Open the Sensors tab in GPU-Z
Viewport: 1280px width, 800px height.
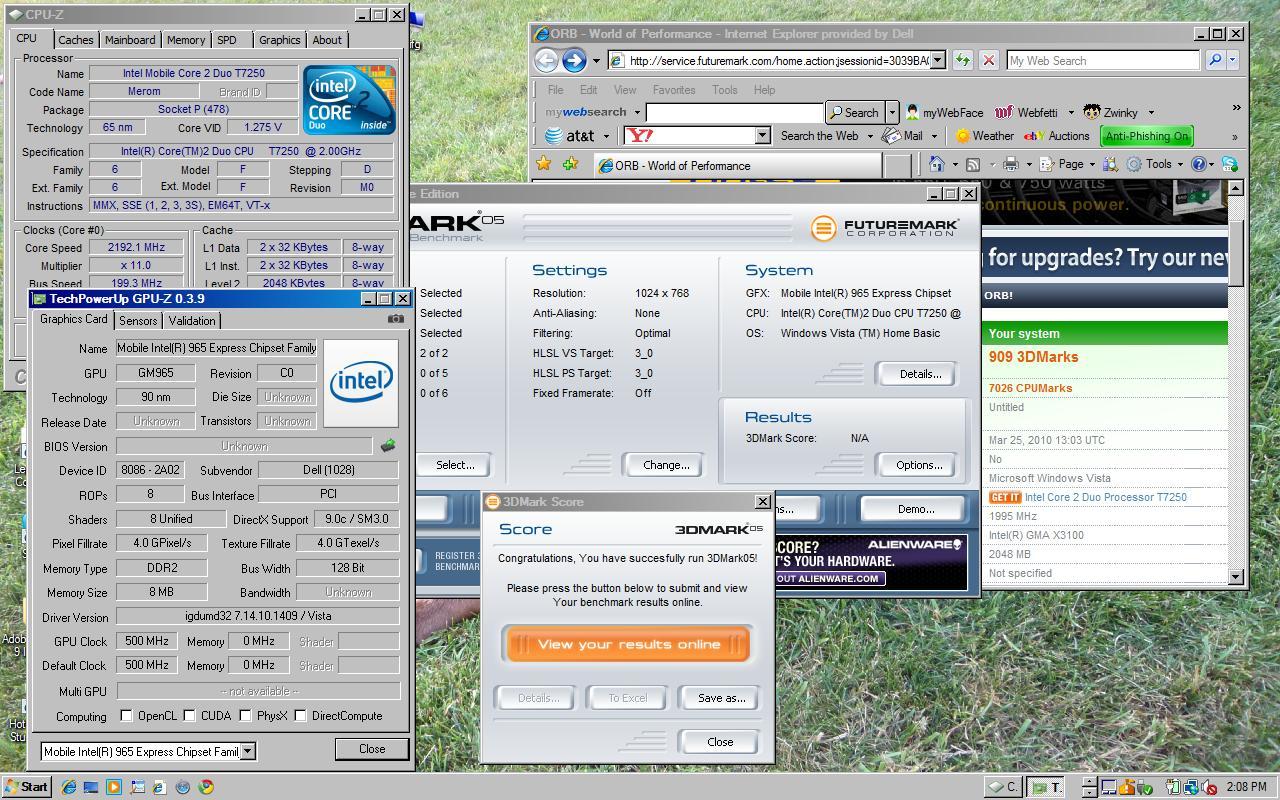(138, 321)
